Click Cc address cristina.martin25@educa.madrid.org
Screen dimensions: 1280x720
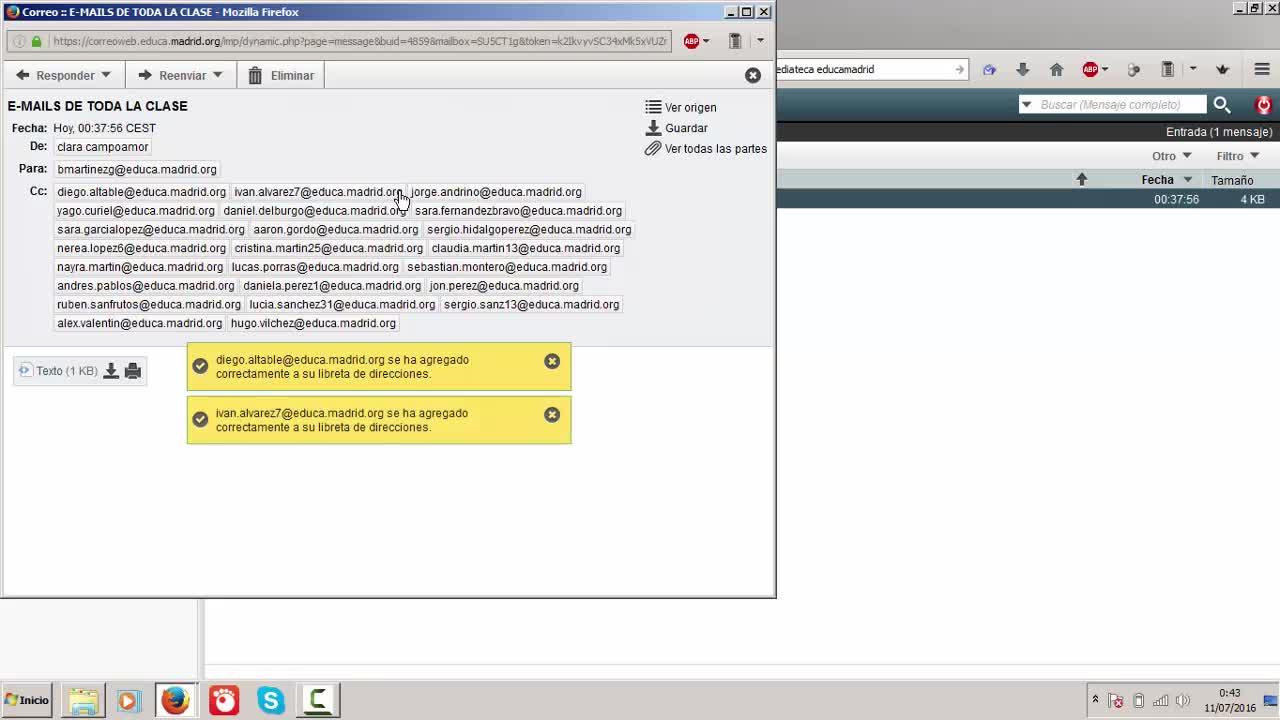(x=329, y=248)
